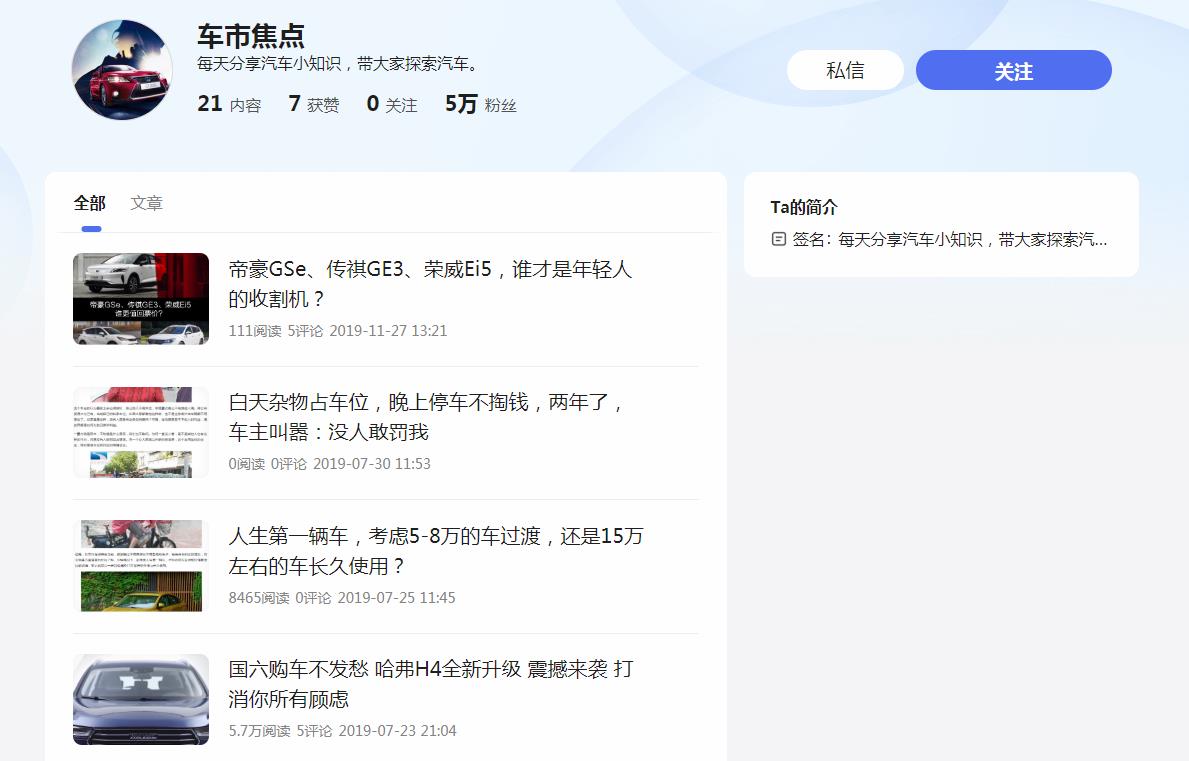Click the 7 获赞 count
Screen dimensions: 1189x761
point(314,104)
